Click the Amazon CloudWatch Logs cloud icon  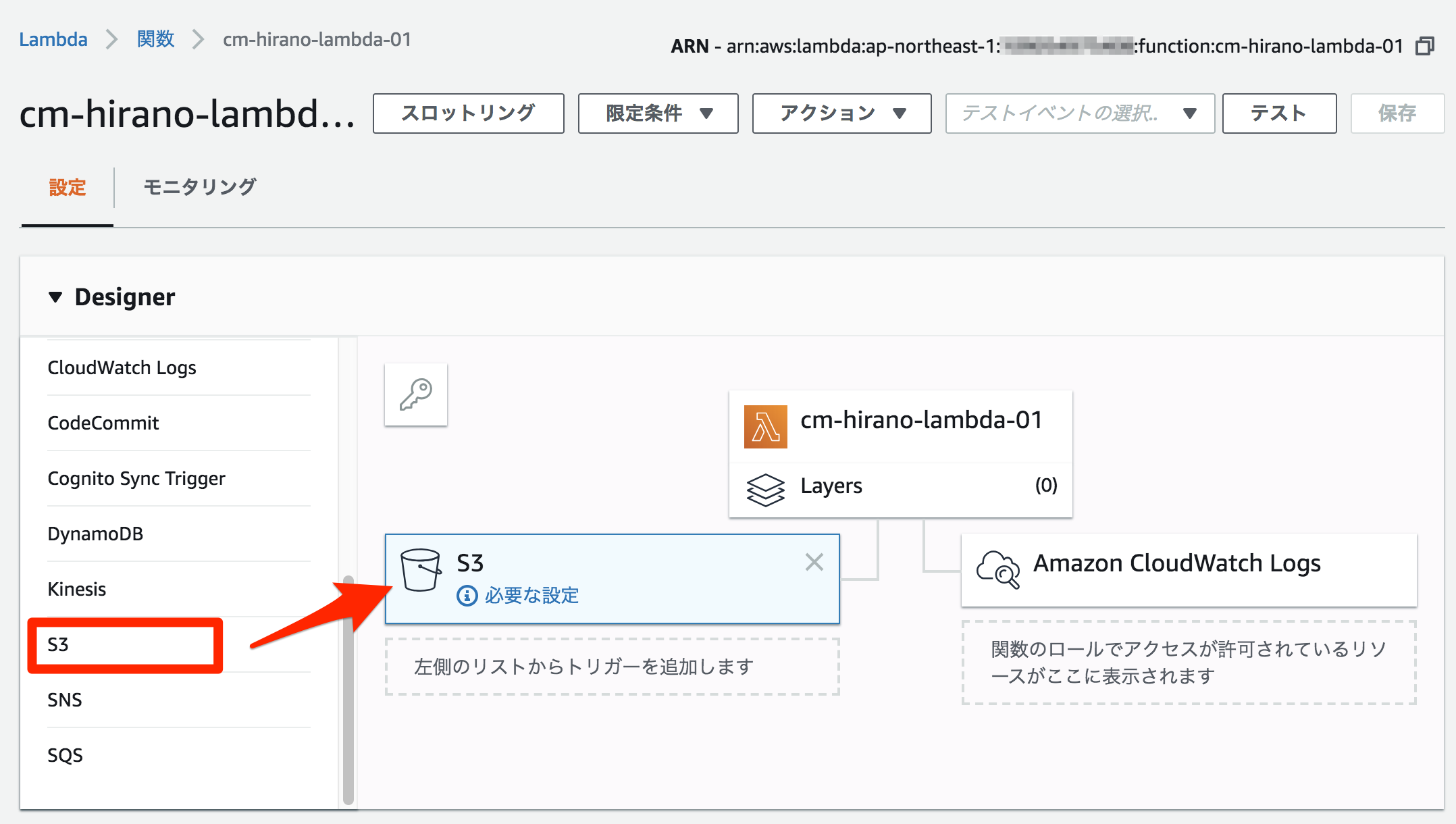point(998,569)
